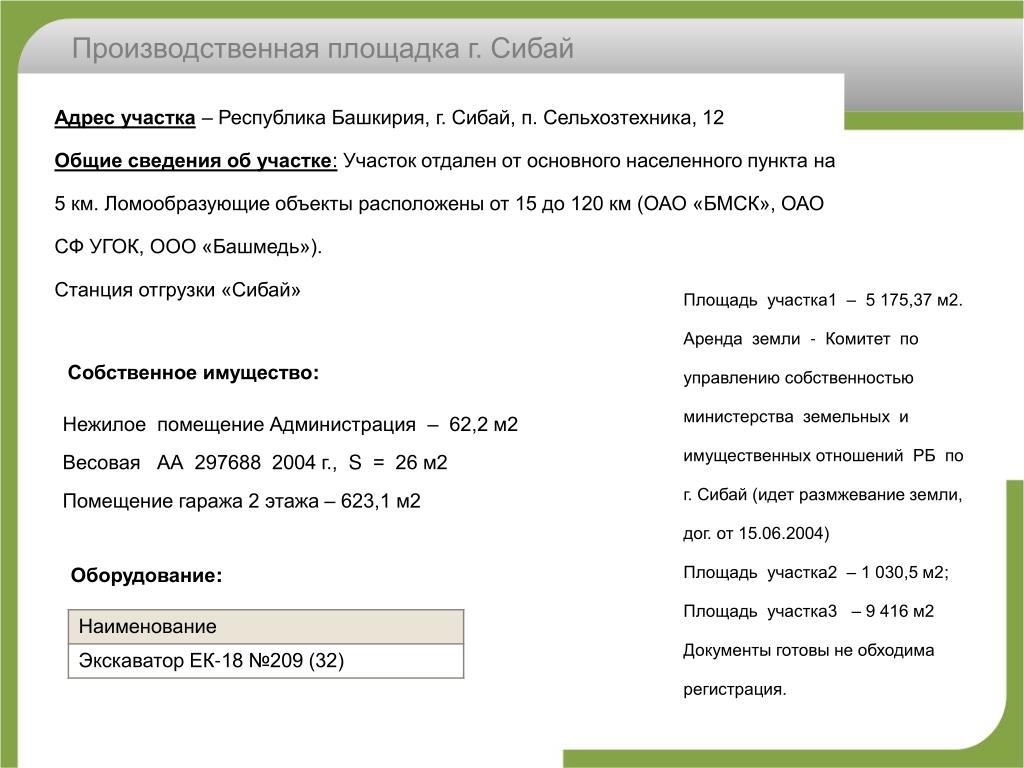Screen dimensions: 1024x768
Task: Click the line 'Нежилое помещение Администрация – 62,2 м2'
Action: click(290, 424)
